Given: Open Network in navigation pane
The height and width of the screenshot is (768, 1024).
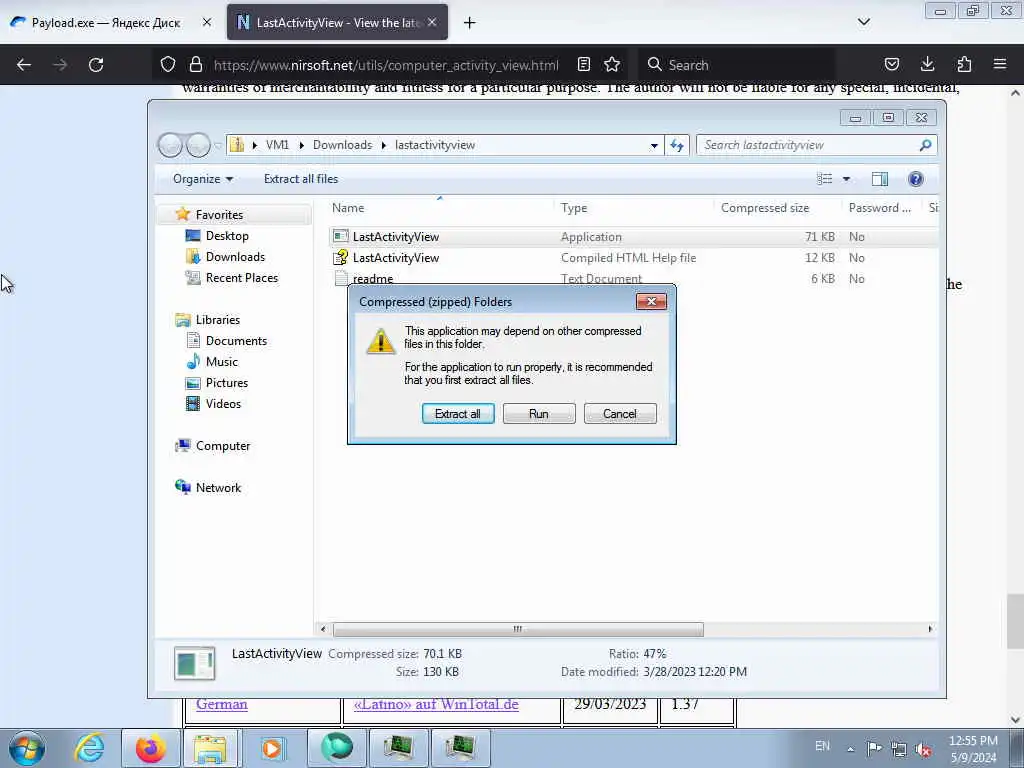Looking at the screenshot, I should (218, 487).
